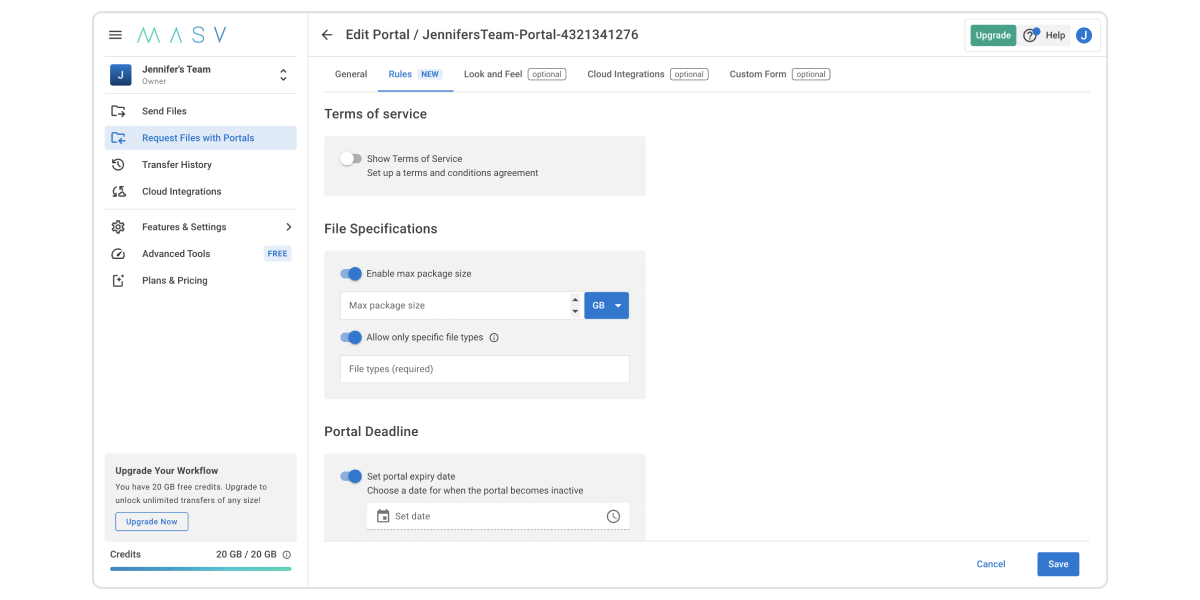Open Advanced Tools in sidebar

(x=200, y=254)
